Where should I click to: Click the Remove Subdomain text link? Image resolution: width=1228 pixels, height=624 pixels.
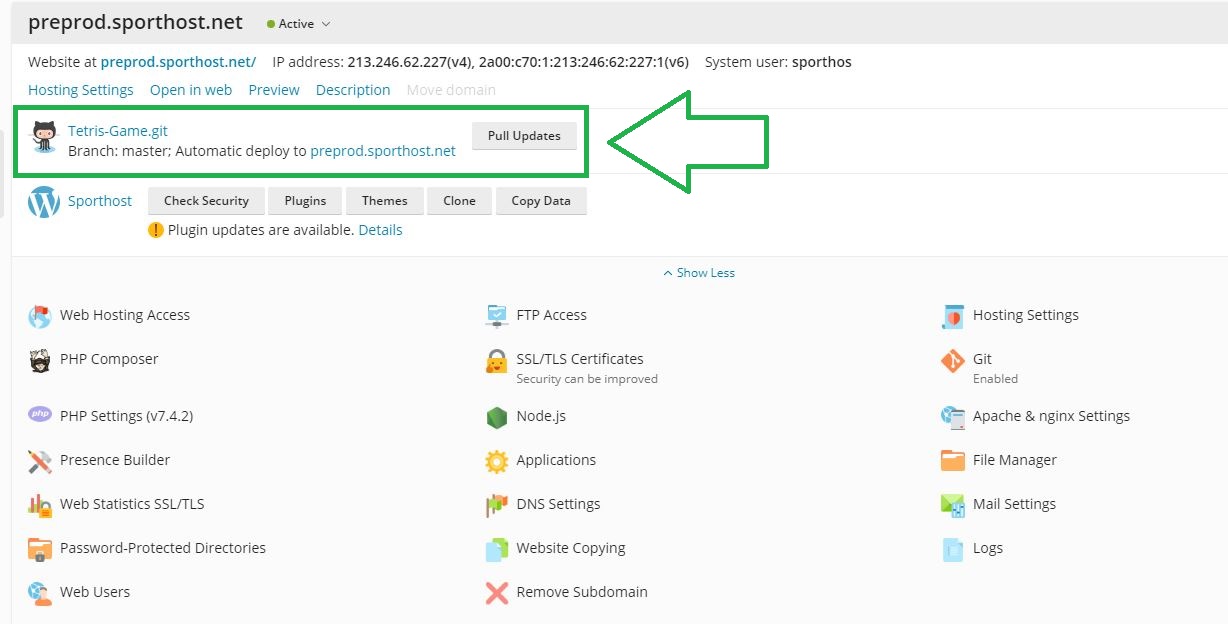pyautogui.click(x=582, y=592)
